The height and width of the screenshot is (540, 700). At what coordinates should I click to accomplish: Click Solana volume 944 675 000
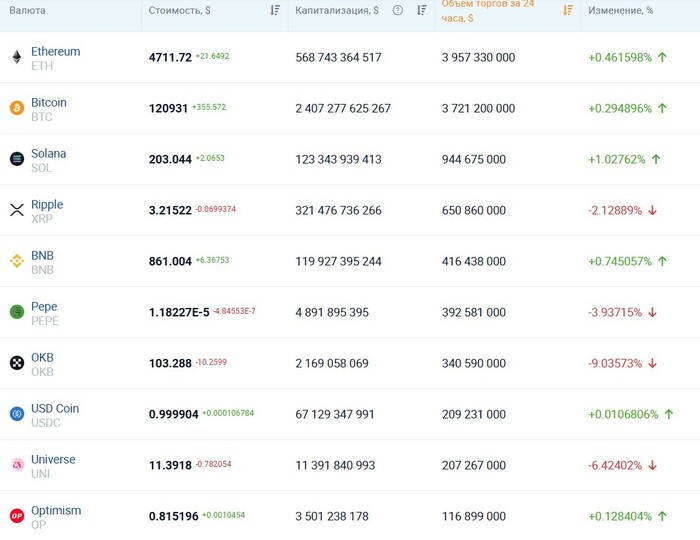474,159
